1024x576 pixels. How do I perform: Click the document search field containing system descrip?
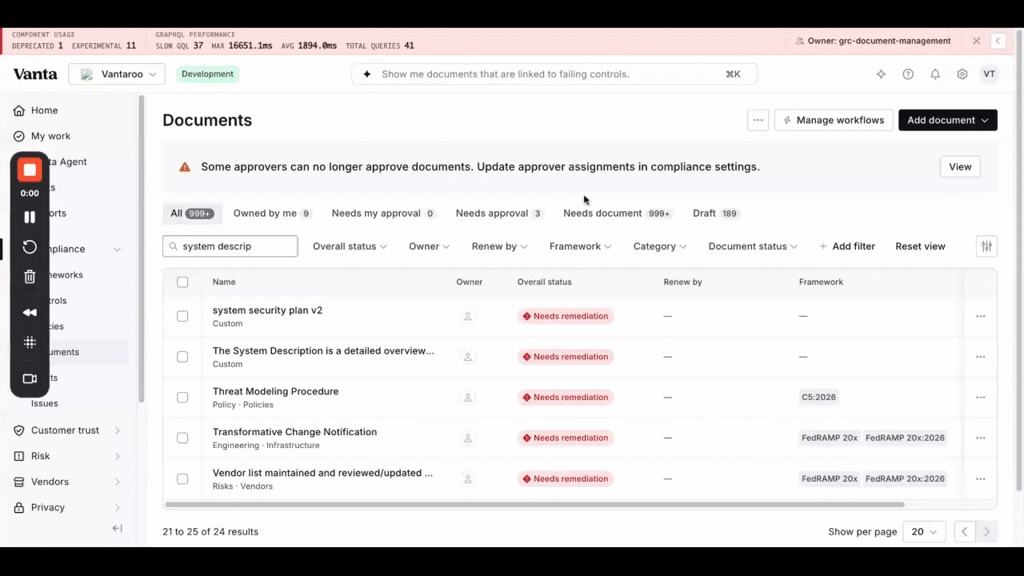[x=230, y=246]
